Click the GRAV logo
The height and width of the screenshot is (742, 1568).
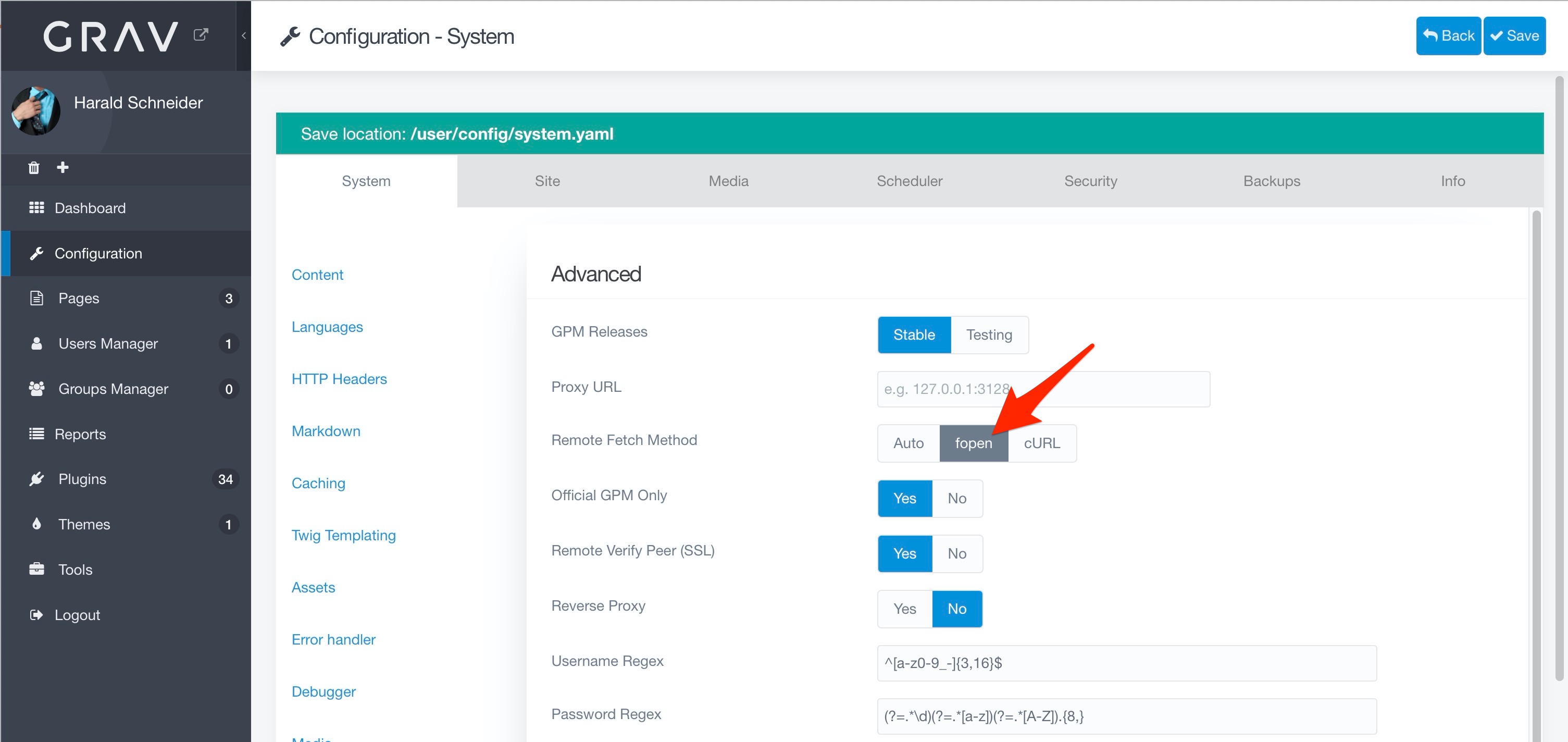coord(111,36)
